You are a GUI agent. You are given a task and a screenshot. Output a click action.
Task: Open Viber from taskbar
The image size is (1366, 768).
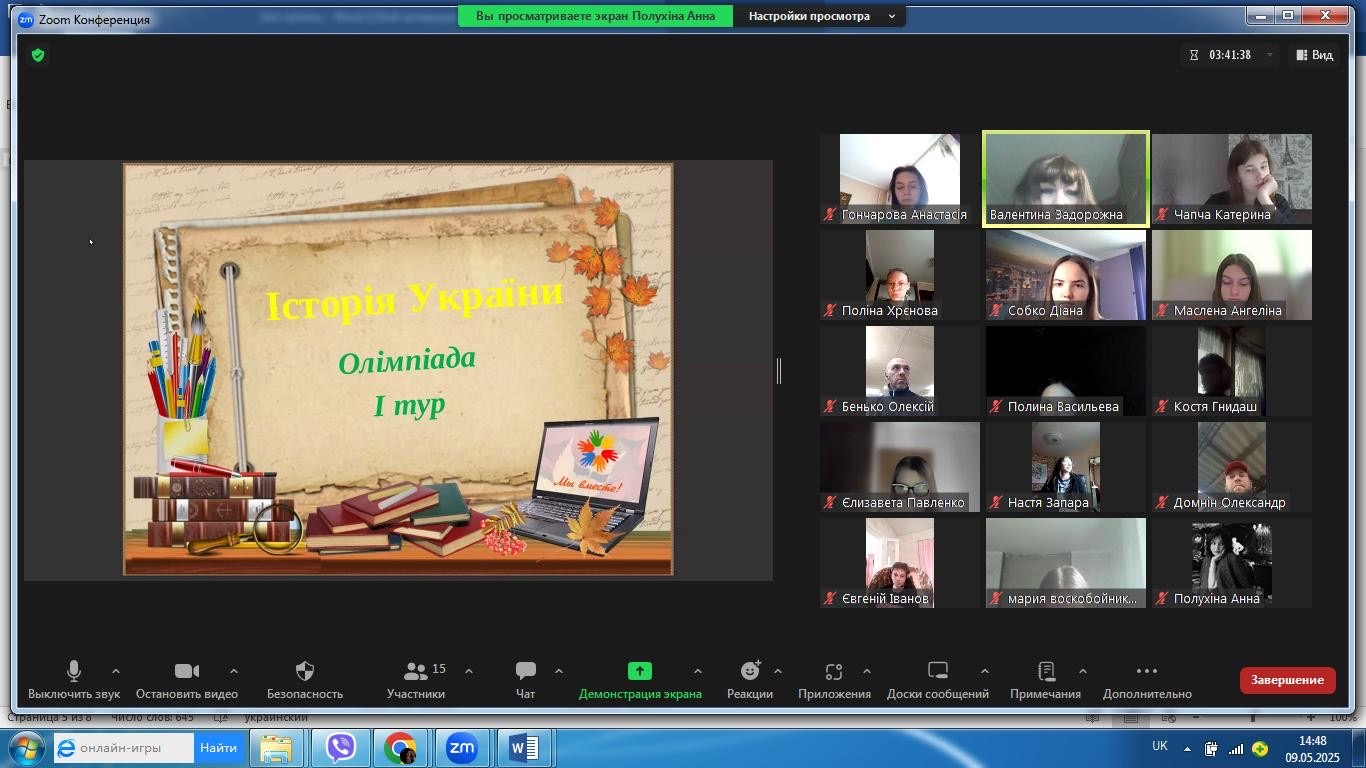pyautogui.click(x=340, y=748)
